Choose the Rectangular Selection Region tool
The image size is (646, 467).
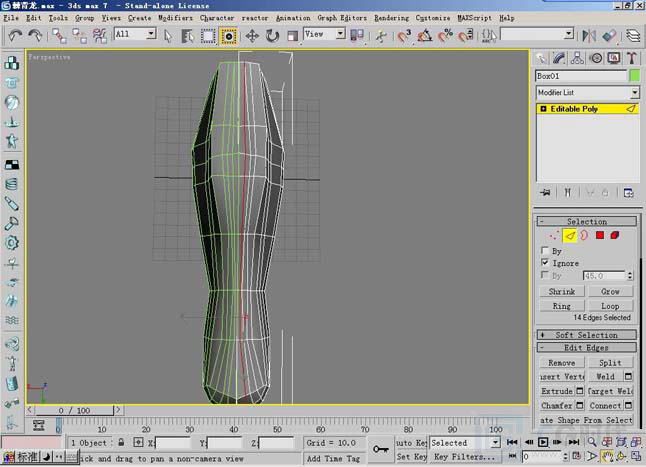pos(208,36)
